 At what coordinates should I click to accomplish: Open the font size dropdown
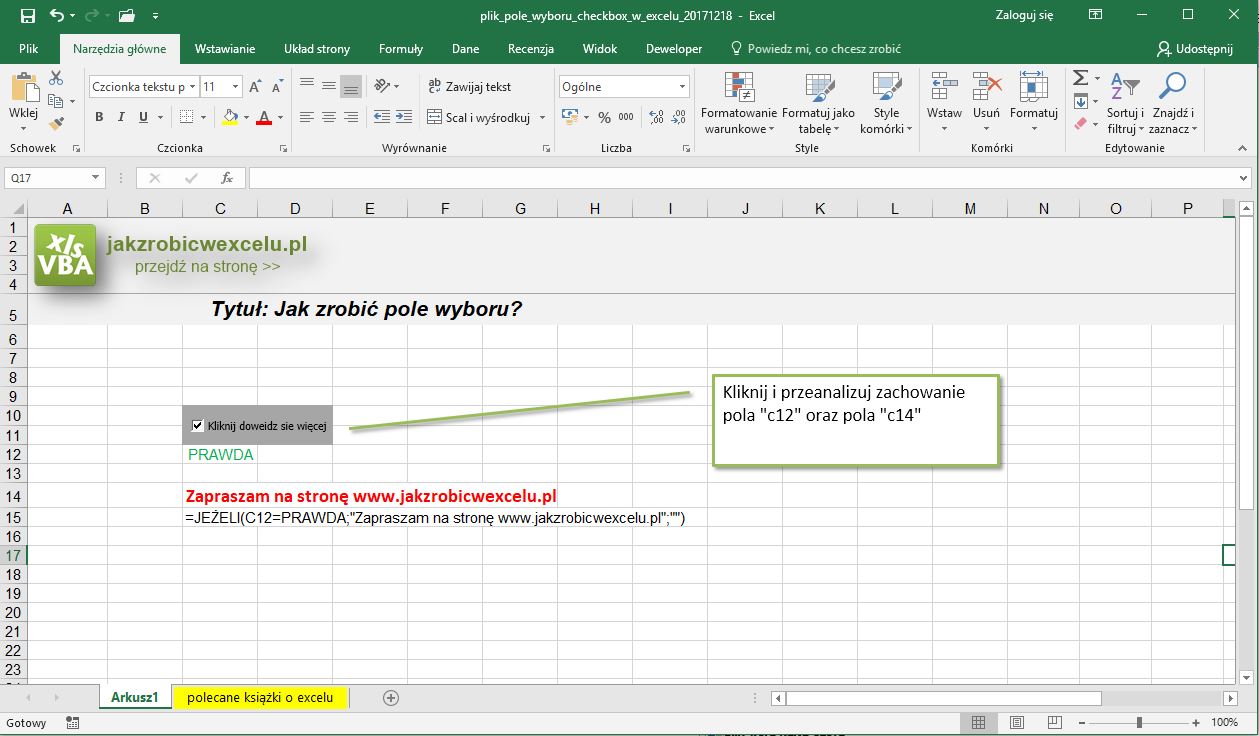tap(234, 87)
